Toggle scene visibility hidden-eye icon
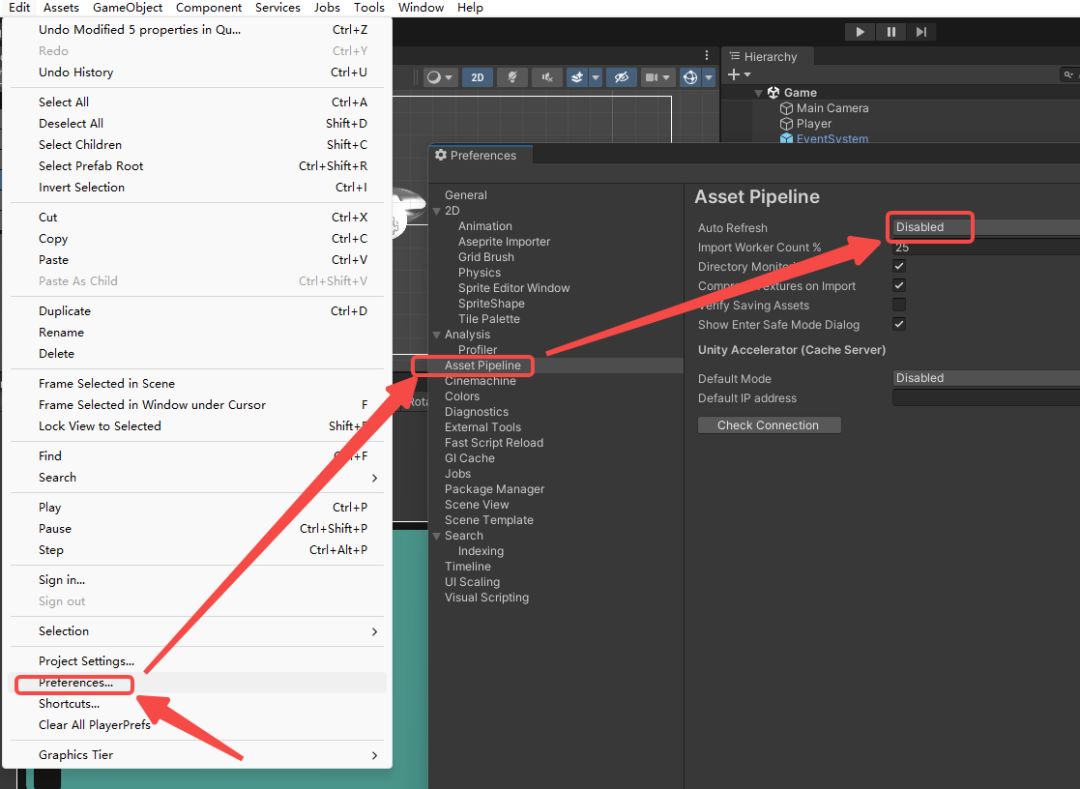The width and height of the screenshot is (1080, 789). (621, 78)
